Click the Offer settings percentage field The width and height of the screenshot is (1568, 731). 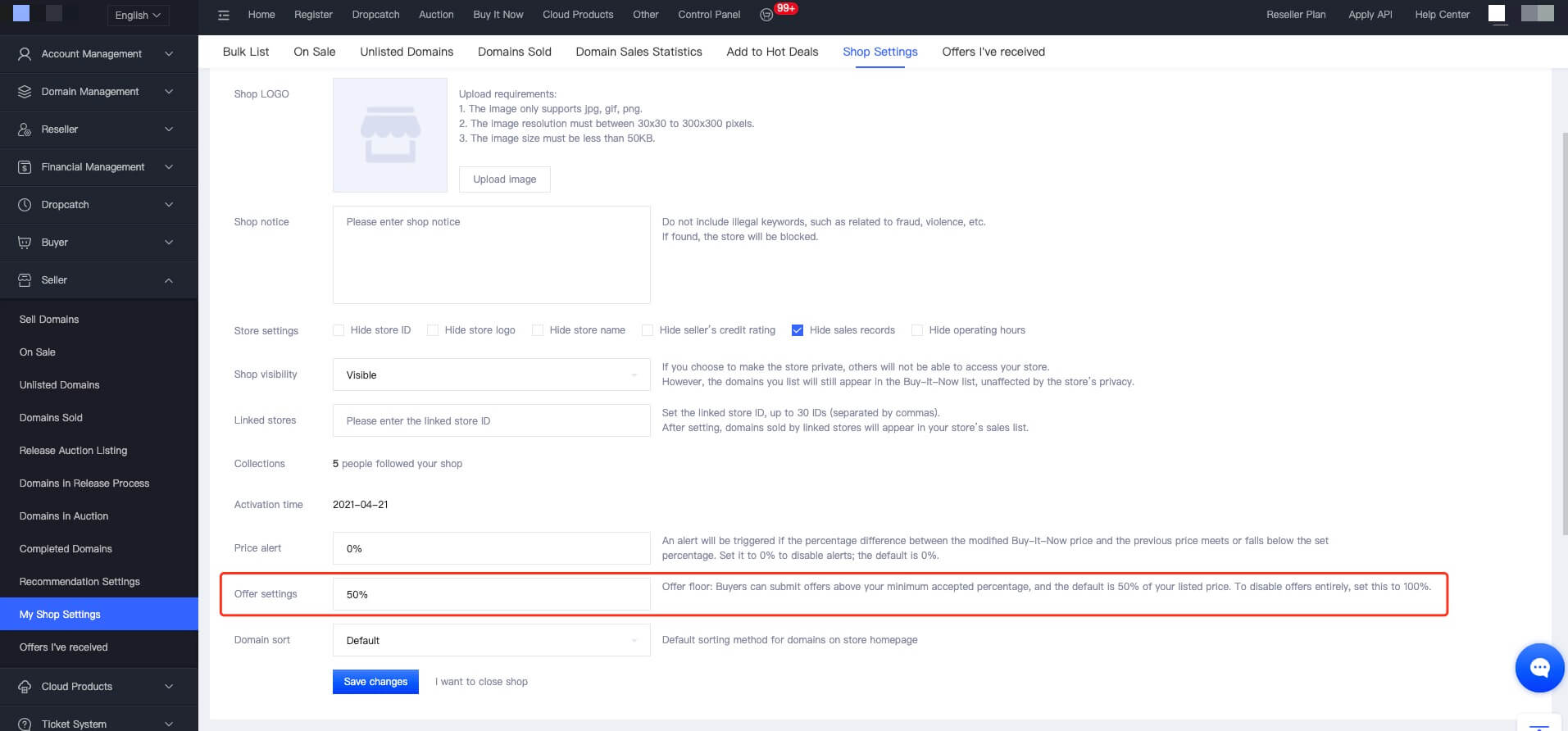tap(491, 595)
